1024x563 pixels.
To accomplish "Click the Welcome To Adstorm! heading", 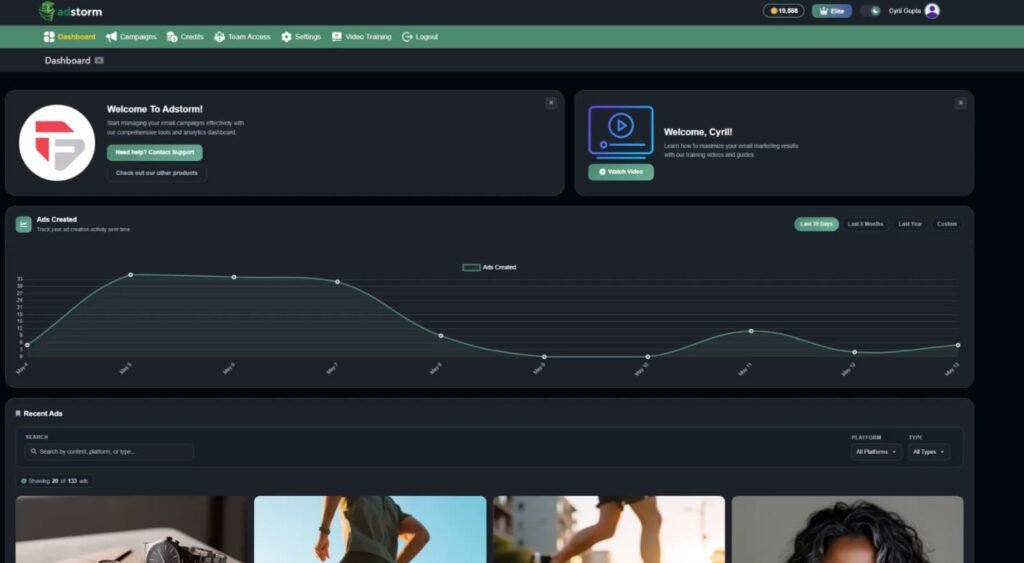I will point(155,109).
